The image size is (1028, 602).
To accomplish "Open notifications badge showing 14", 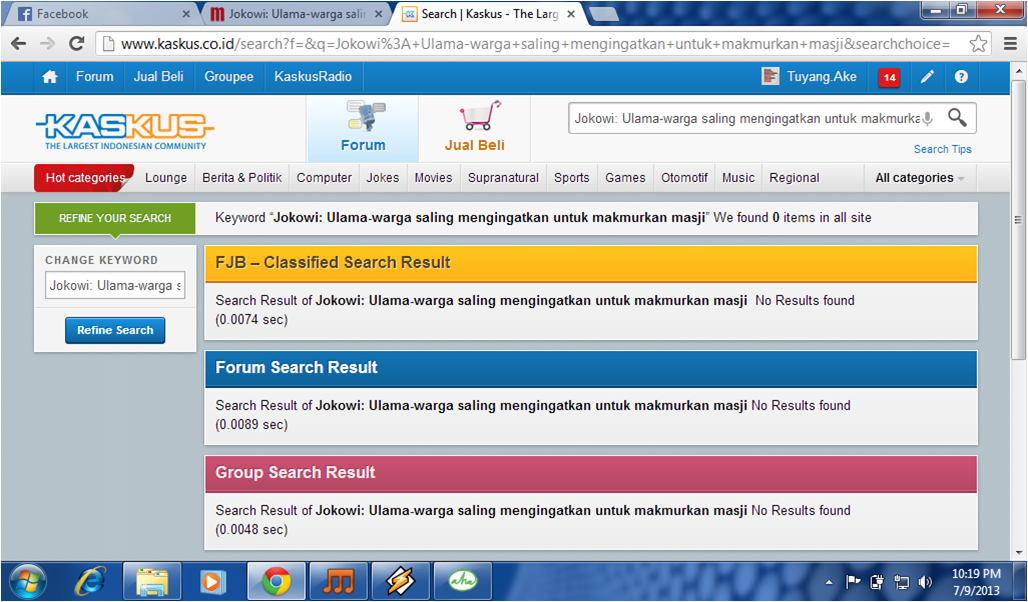I will 889,77.
